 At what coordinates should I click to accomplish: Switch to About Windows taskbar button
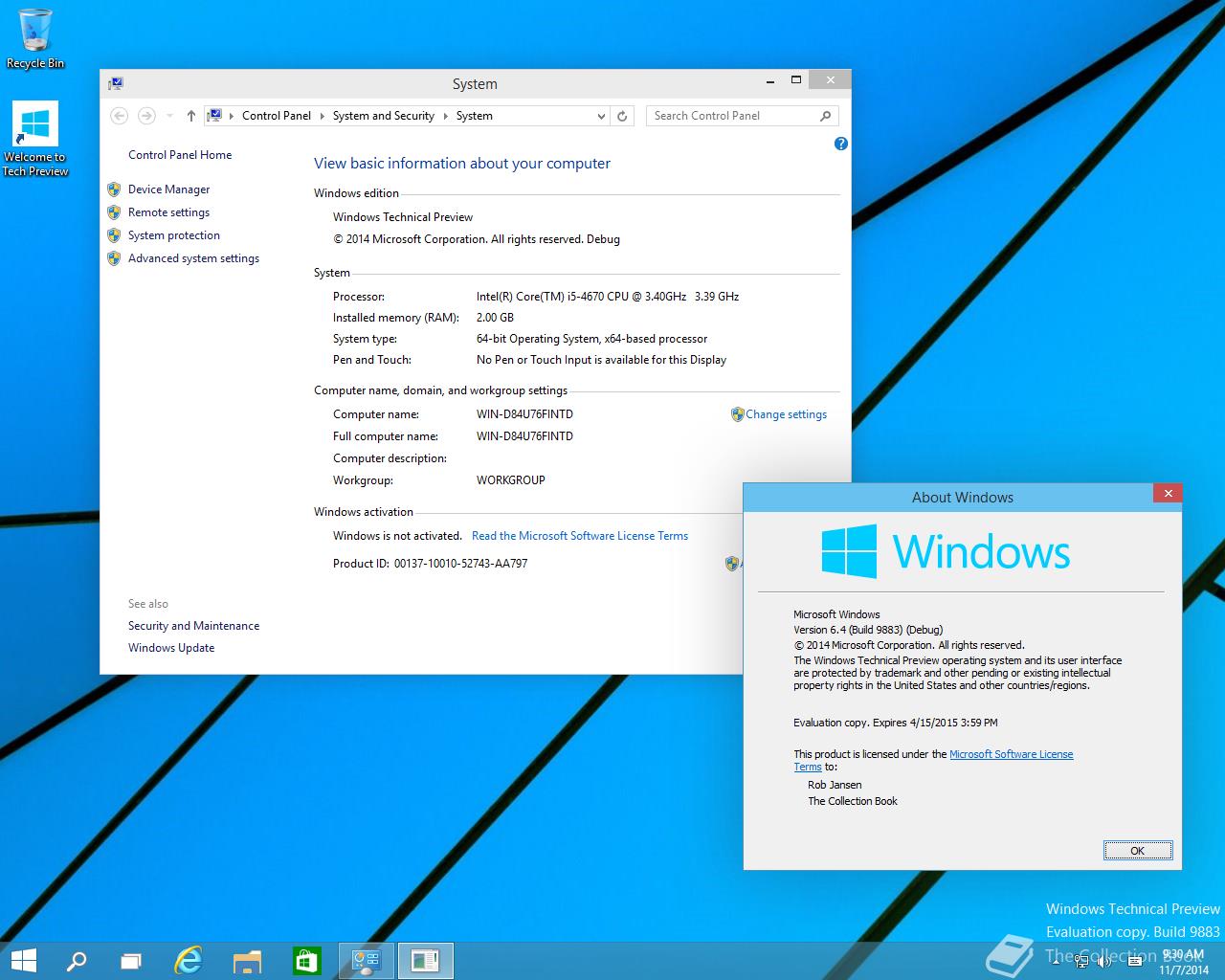pyautogui.click(x=425, y=960)
